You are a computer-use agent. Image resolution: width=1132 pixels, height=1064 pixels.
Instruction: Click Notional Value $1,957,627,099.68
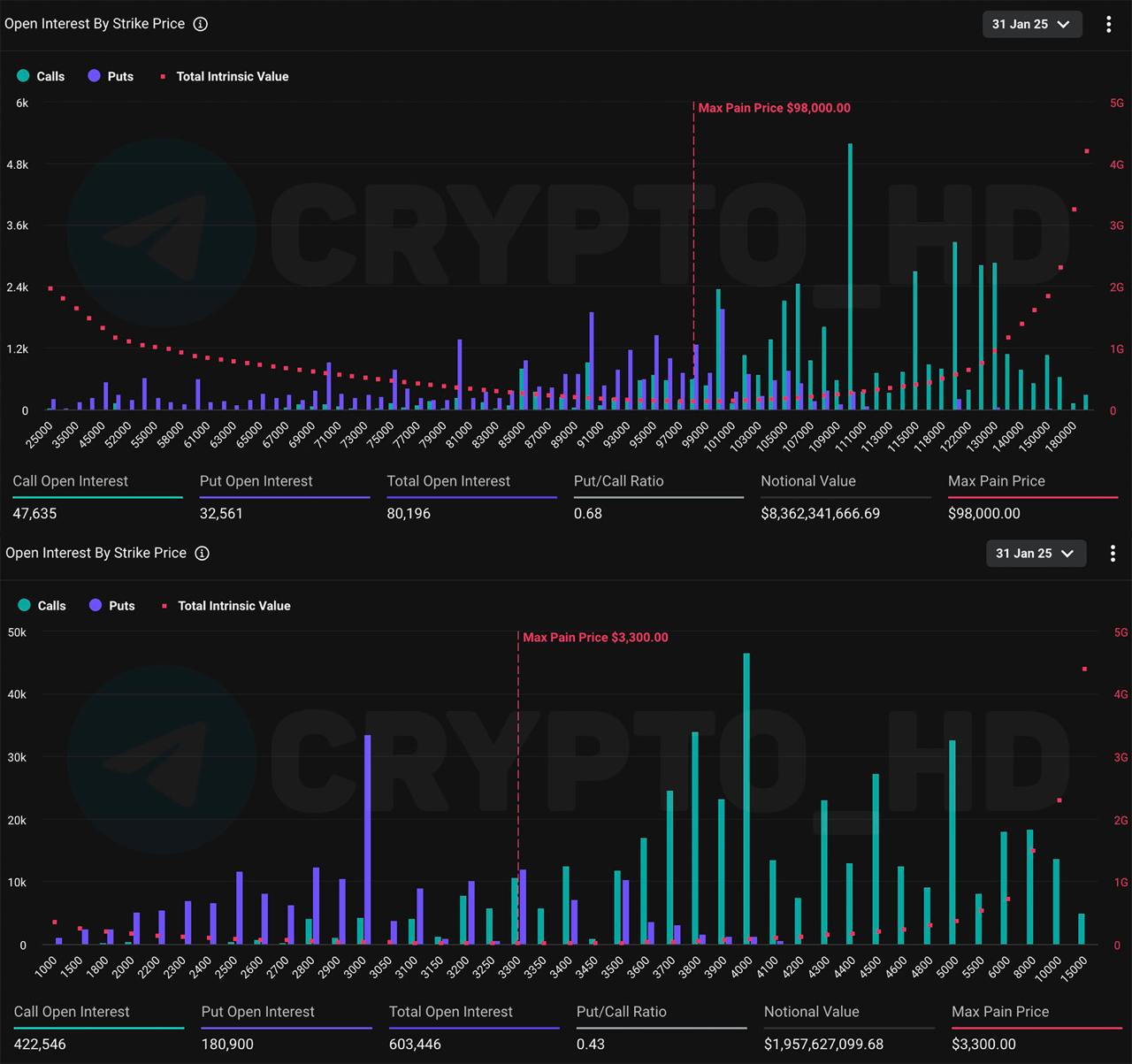tap(824, 1044)
